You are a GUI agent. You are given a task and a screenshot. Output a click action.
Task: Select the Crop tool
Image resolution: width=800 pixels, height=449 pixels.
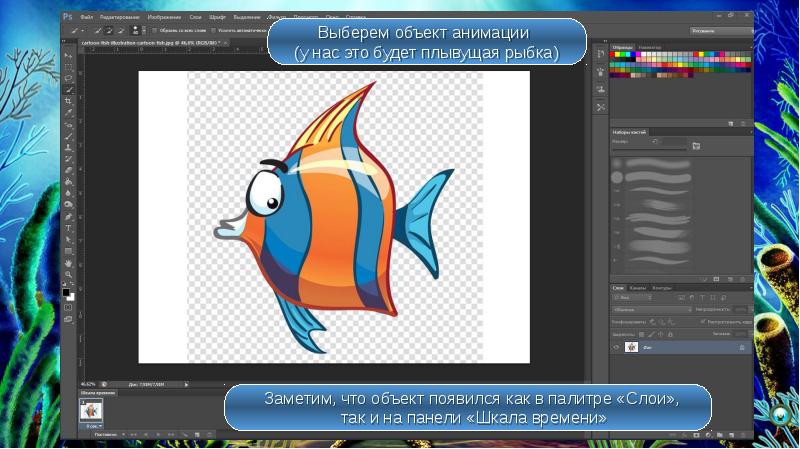click(x=68, y=101)
